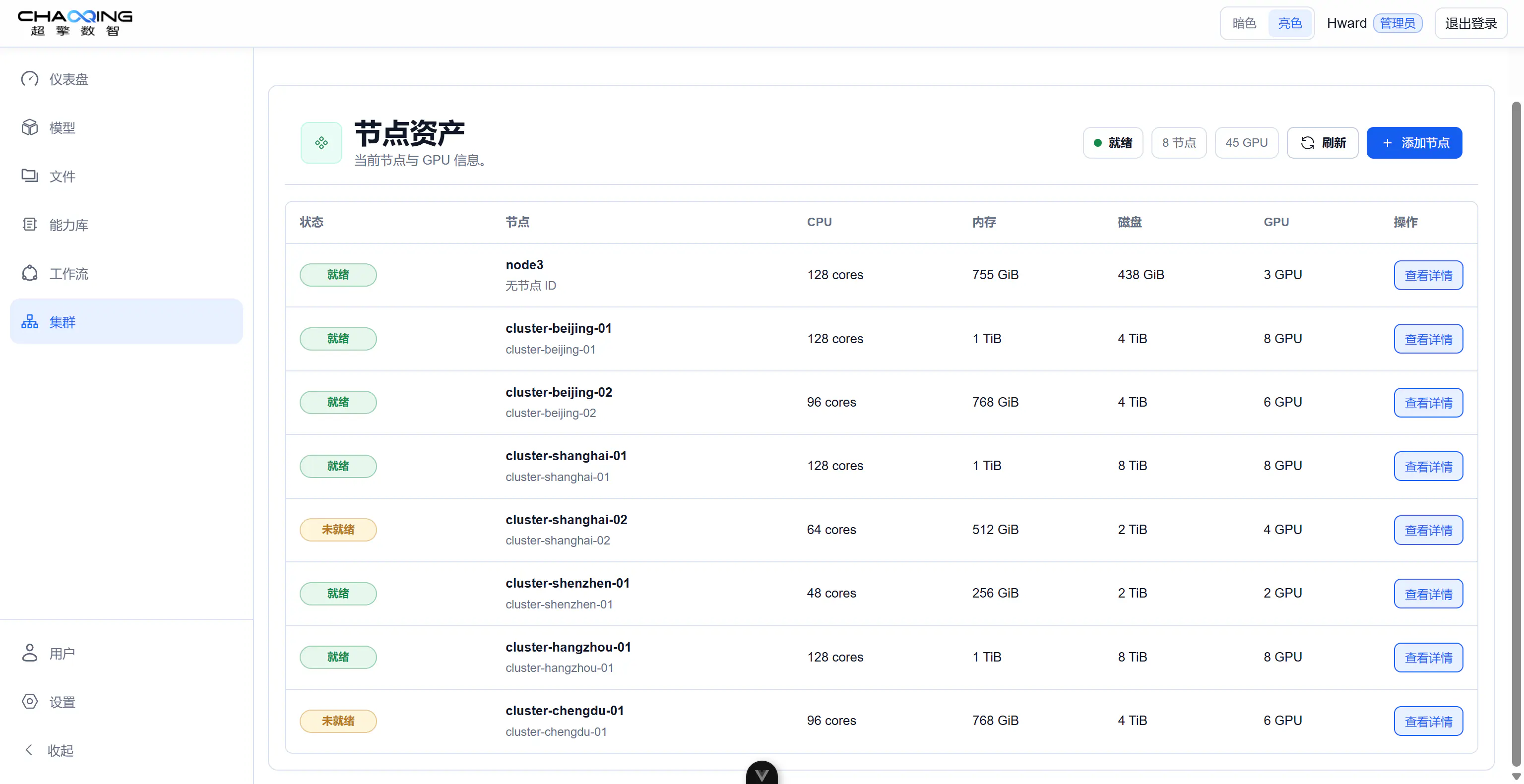Click the 磁盘 column header

click(1130, 222)
